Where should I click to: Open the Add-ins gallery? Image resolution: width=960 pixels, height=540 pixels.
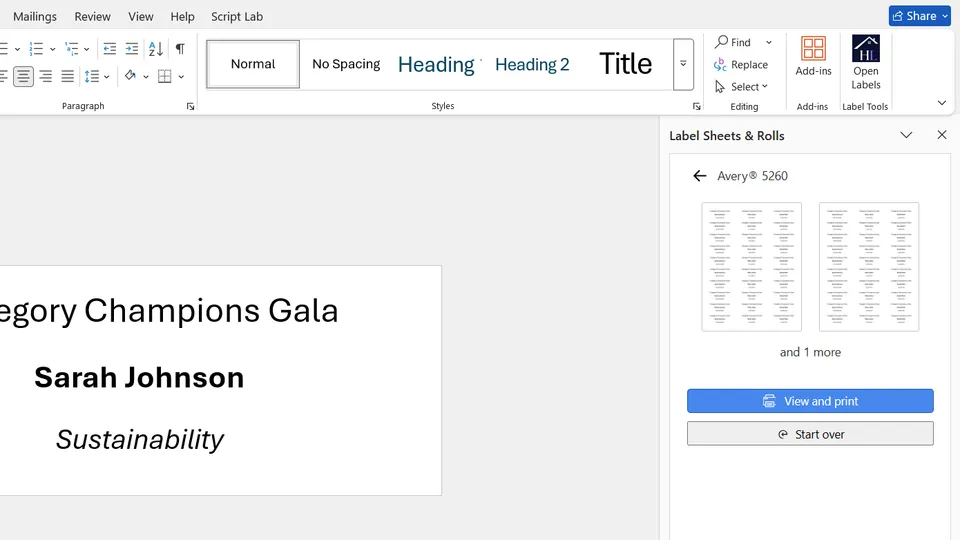click(813, 56)
